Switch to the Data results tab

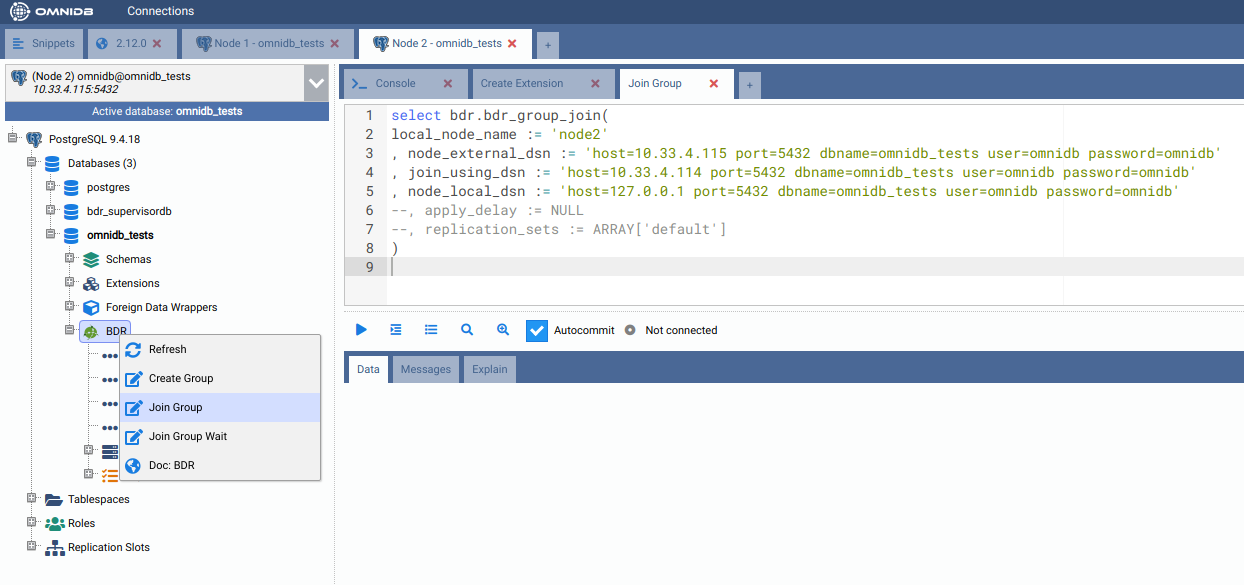tap(368, 369)
